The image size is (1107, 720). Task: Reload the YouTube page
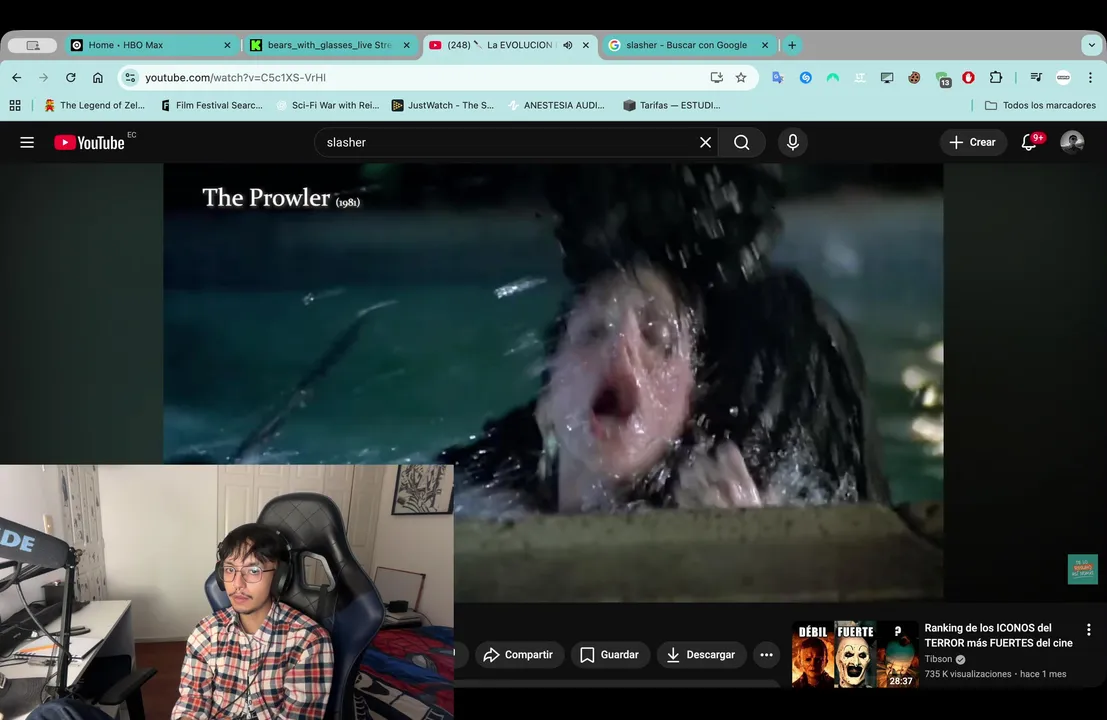(71, 78)
